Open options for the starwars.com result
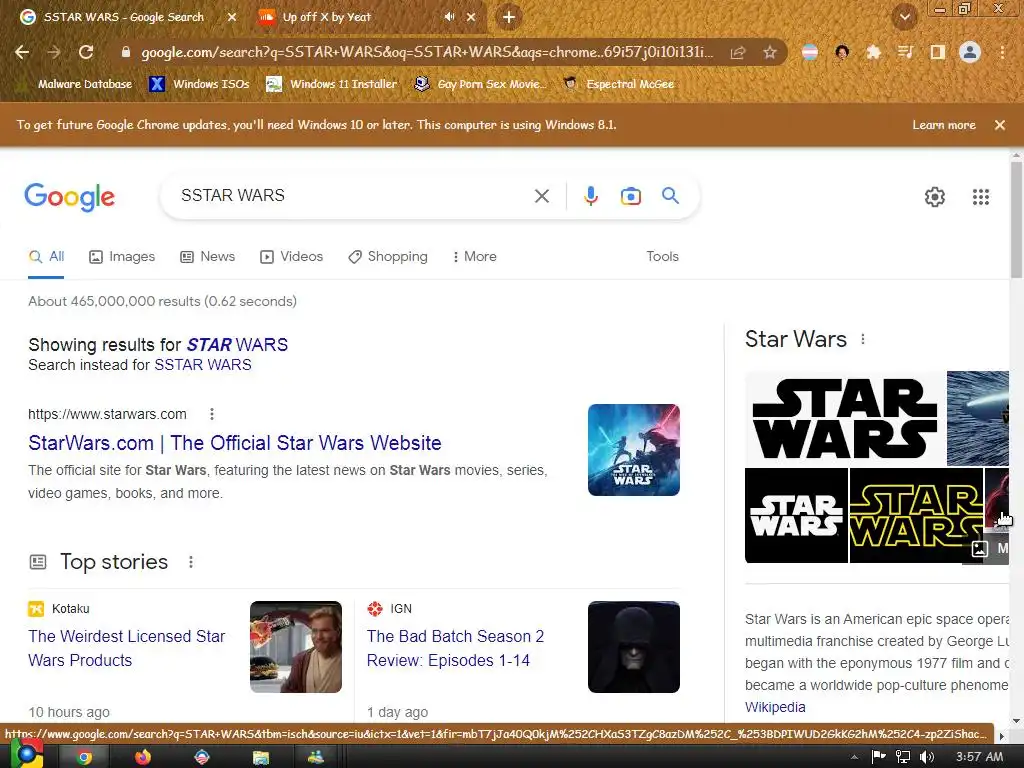 (212, 414)
